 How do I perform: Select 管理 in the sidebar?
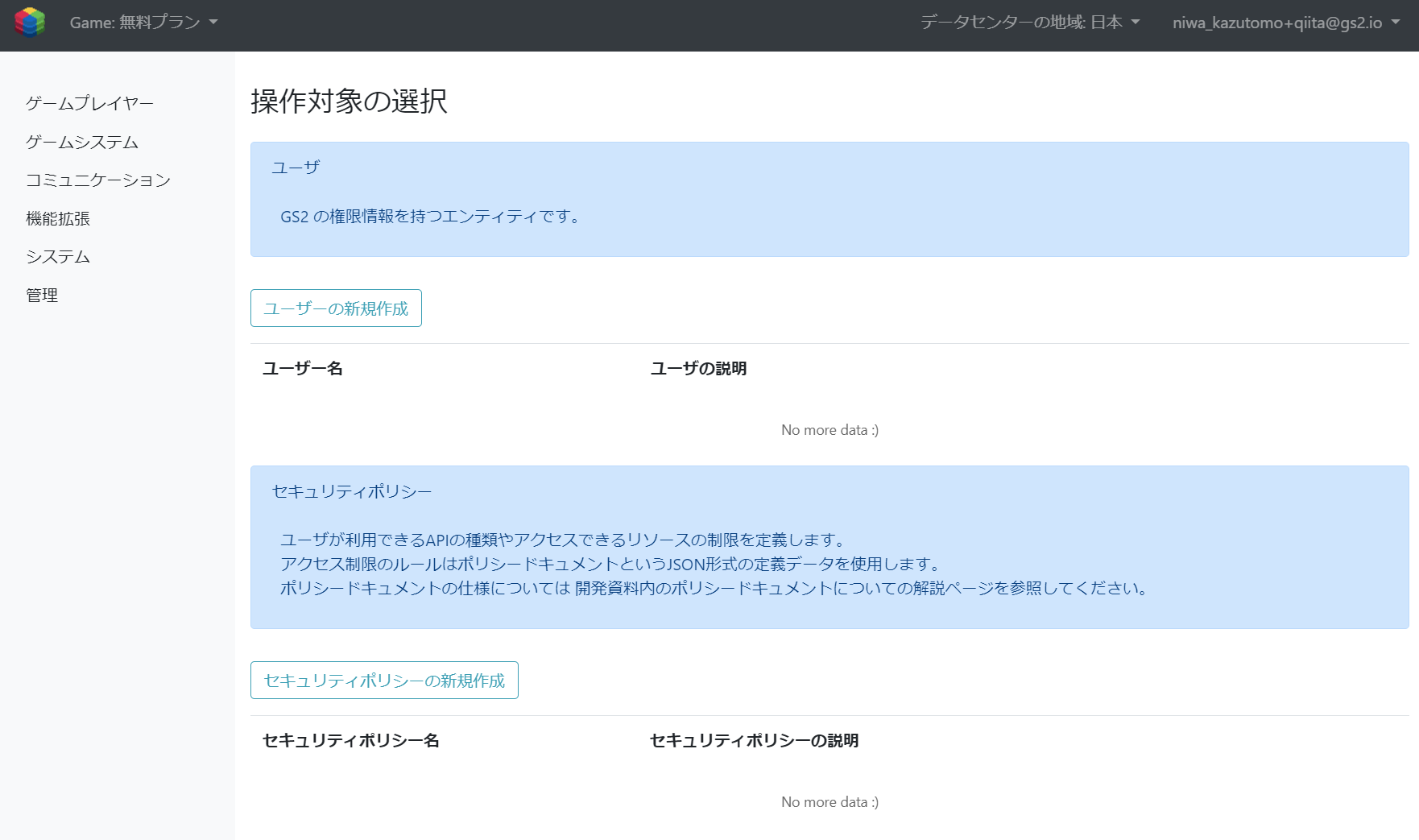tap(42, 295)
